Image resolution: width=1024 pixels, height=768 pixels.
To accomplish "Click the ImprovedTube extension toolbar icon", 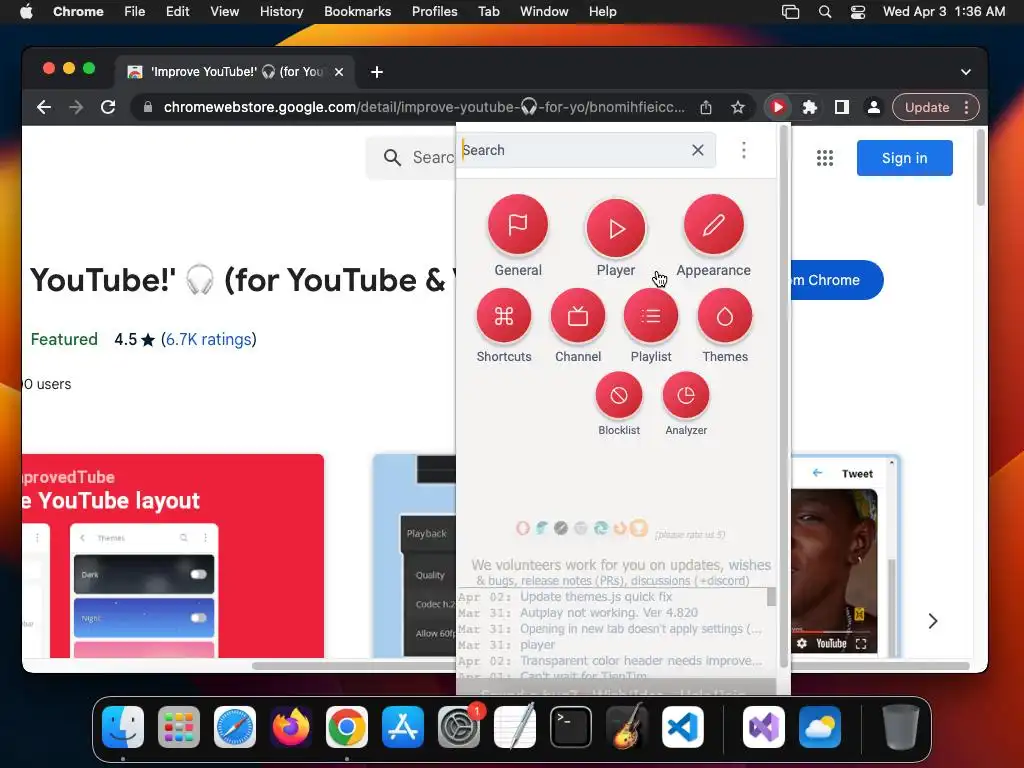I will click(x=777, y=107).
